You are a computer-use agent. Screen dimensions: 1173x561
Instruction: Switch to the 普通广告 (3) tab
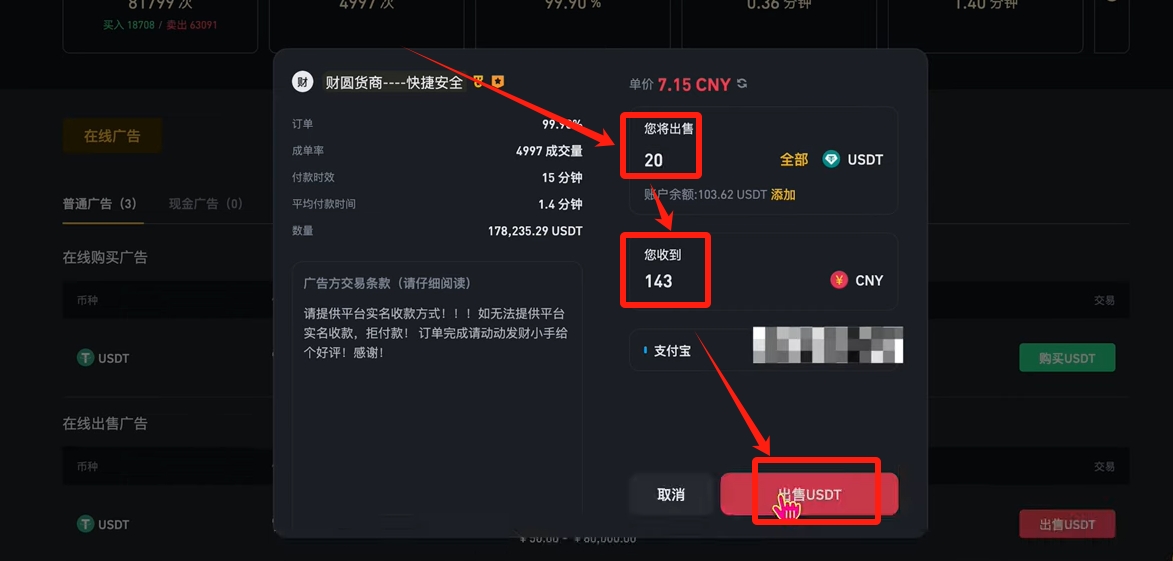pyautogui.click(x=99, y=203)
